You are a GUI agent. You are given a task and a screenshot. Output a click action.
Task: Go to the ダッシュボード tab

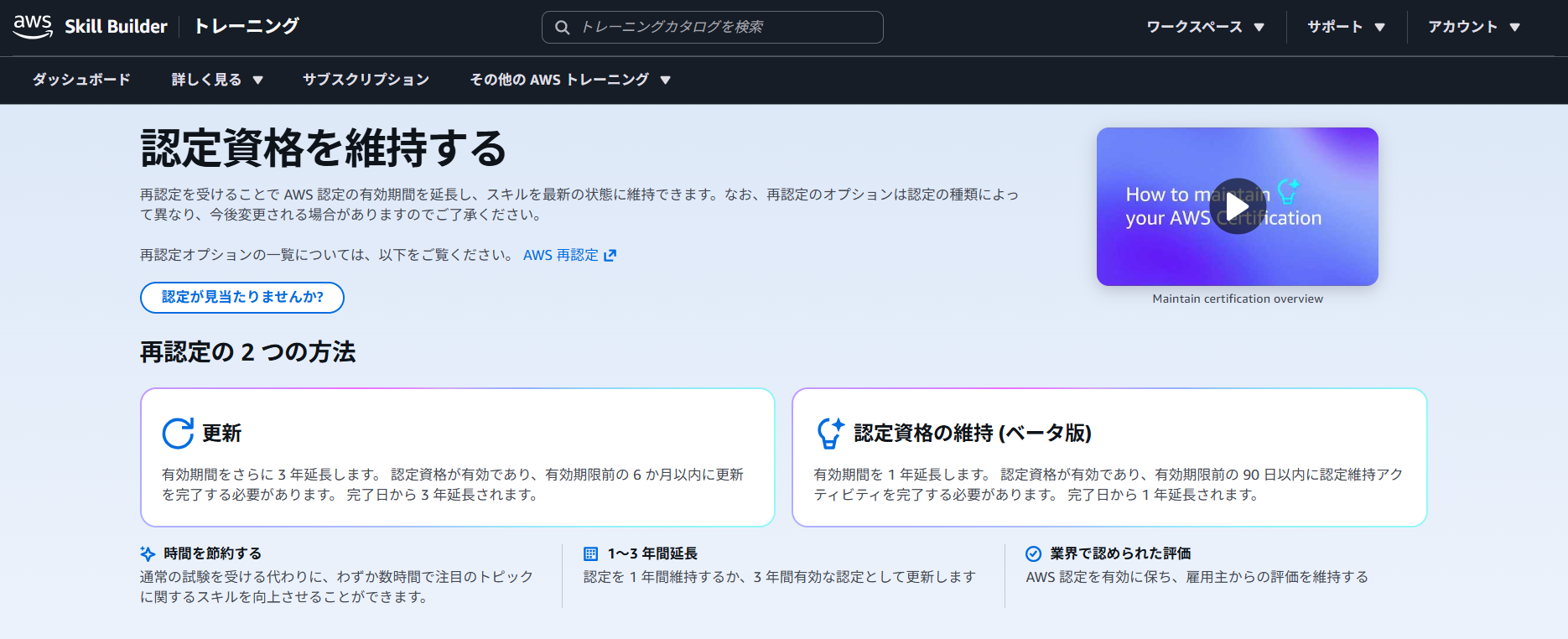click(81, 80)
